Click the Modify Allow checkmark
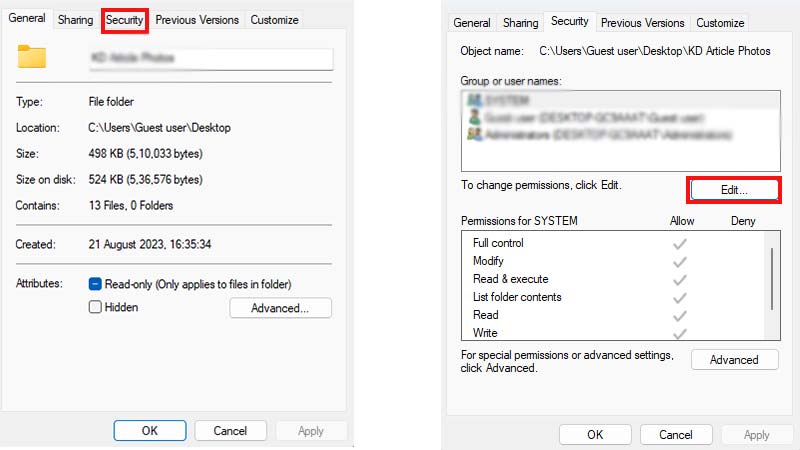Screen dimensions: 800x450 pos(680,262)
